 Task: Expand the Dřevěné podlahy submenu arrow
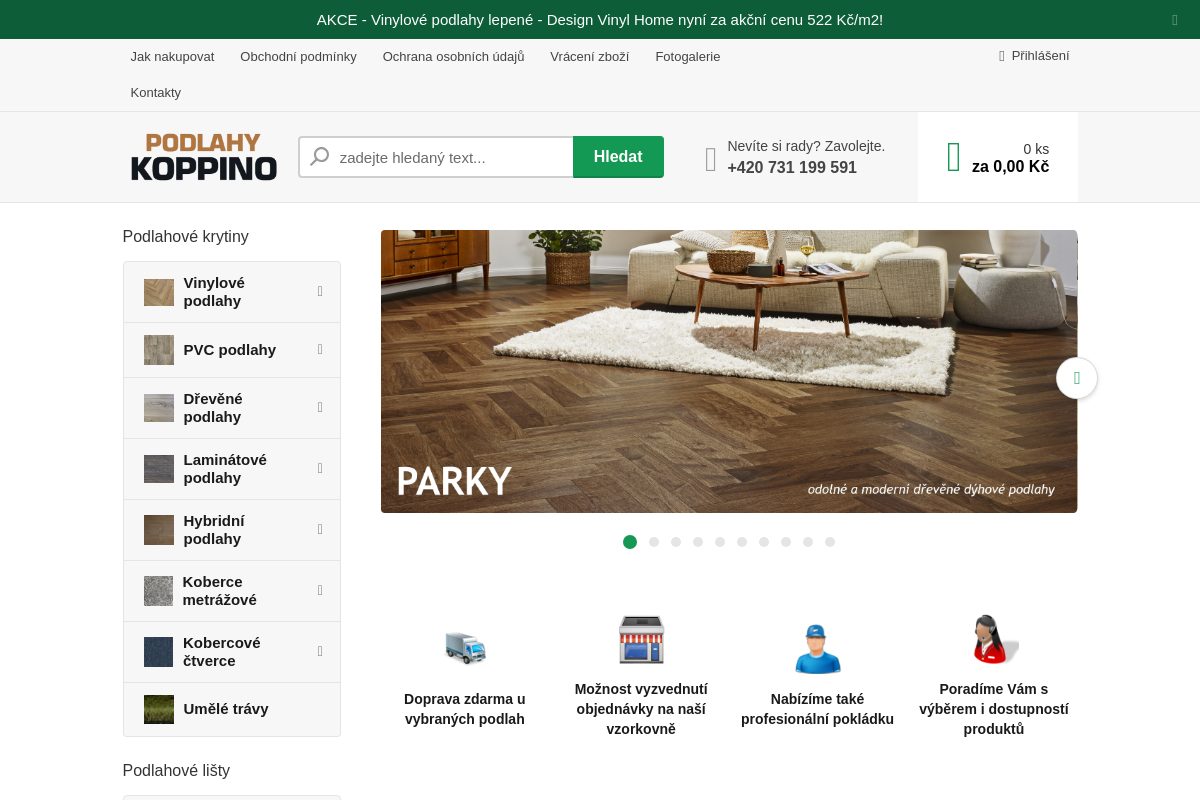tap(320, 407)
